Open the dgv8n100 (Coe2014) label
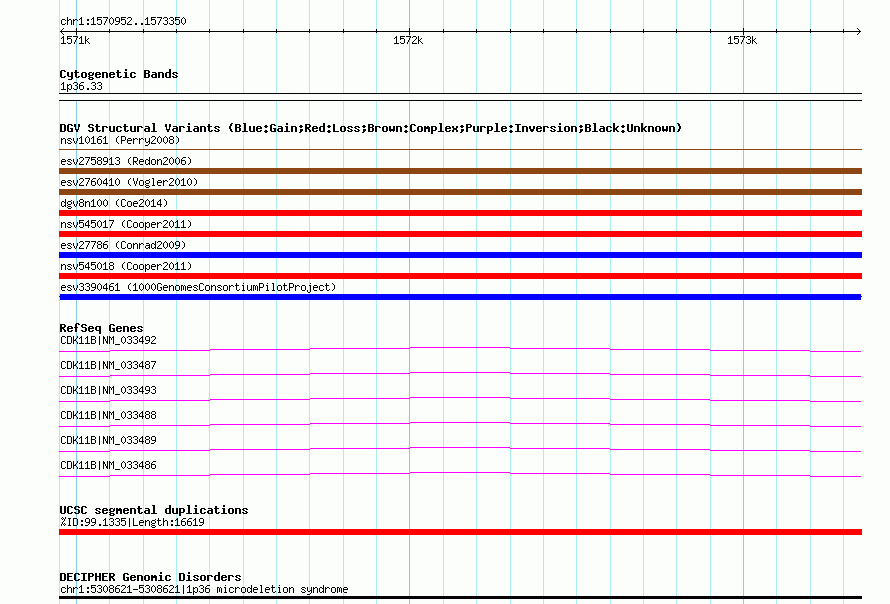Viewport: 890px width, 604px height. [114, 203]
